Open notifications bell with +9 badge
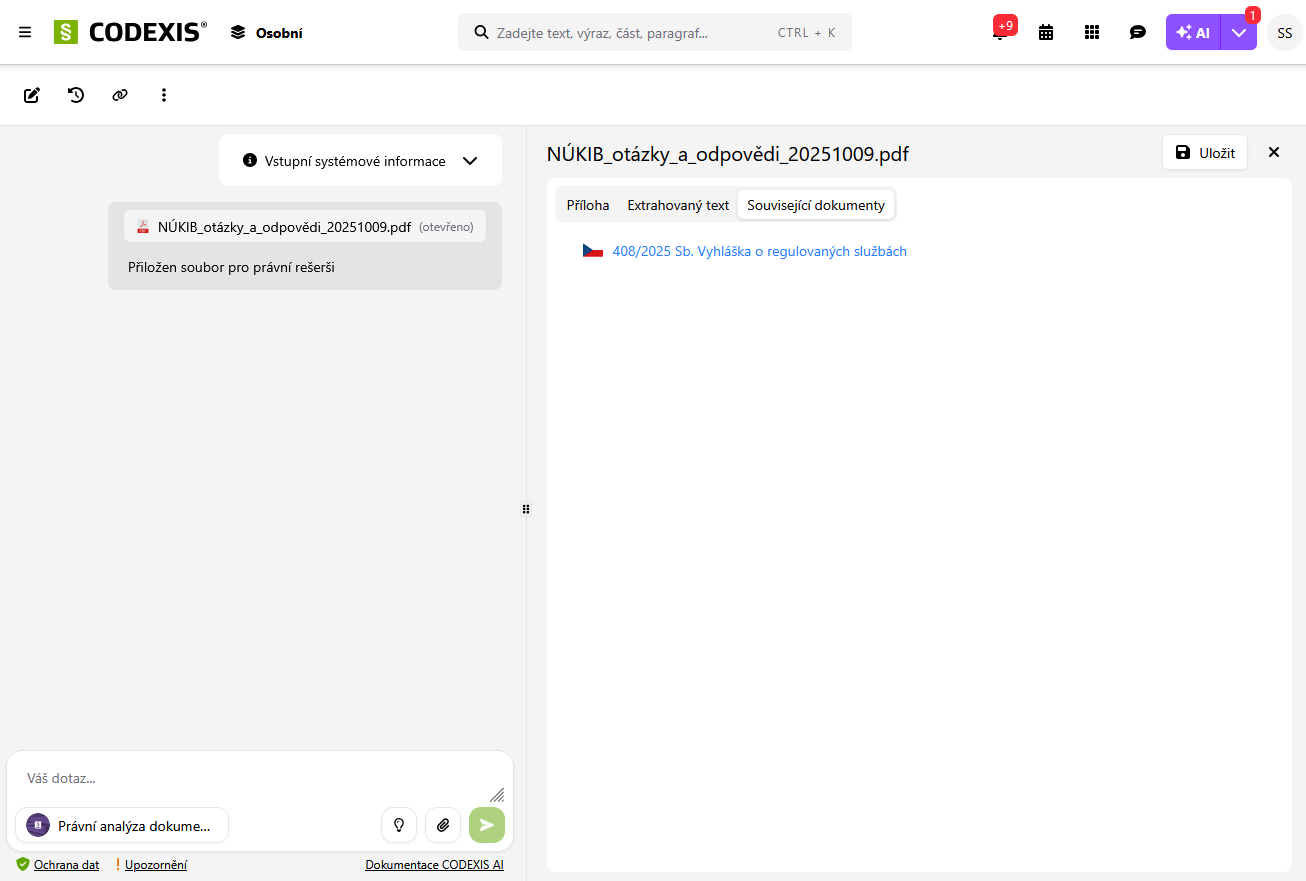Image resolution: width=1306 pixels, height=881 pixels. coord(999,32)
